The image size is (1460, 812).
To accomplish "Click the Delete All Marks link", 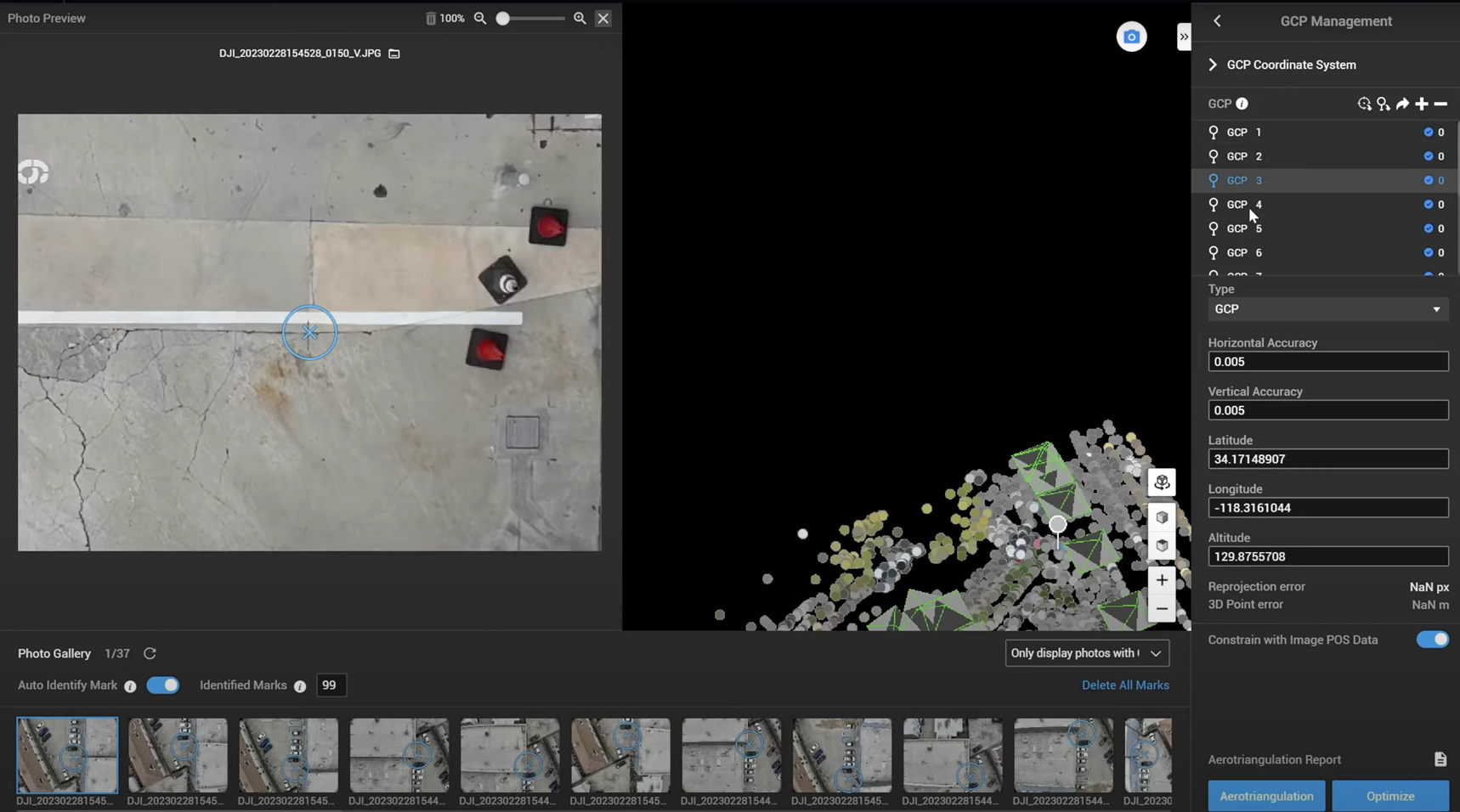I will coord(1125,685).
